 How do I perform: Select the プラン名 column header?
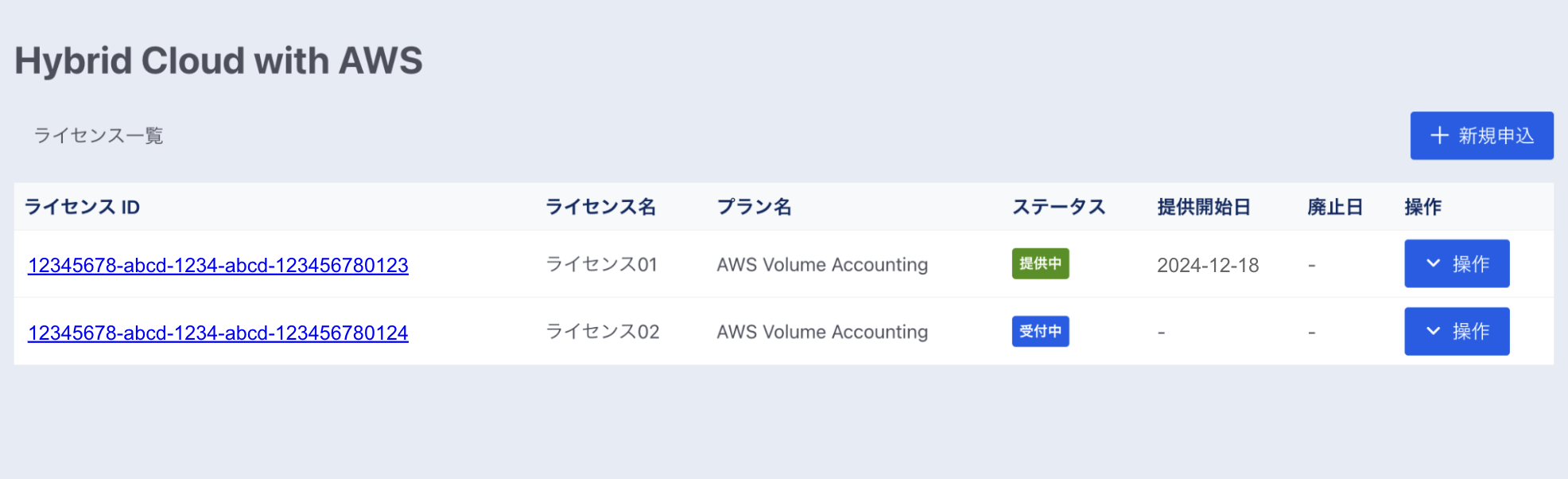(x=755, y=207)
